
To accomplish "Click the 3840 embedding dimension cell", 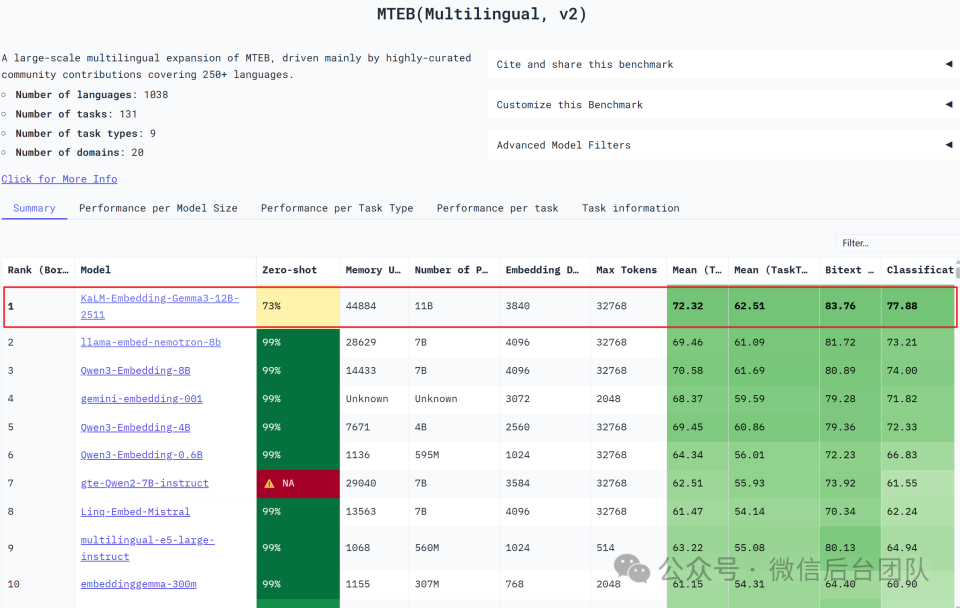I will point(545,306).
